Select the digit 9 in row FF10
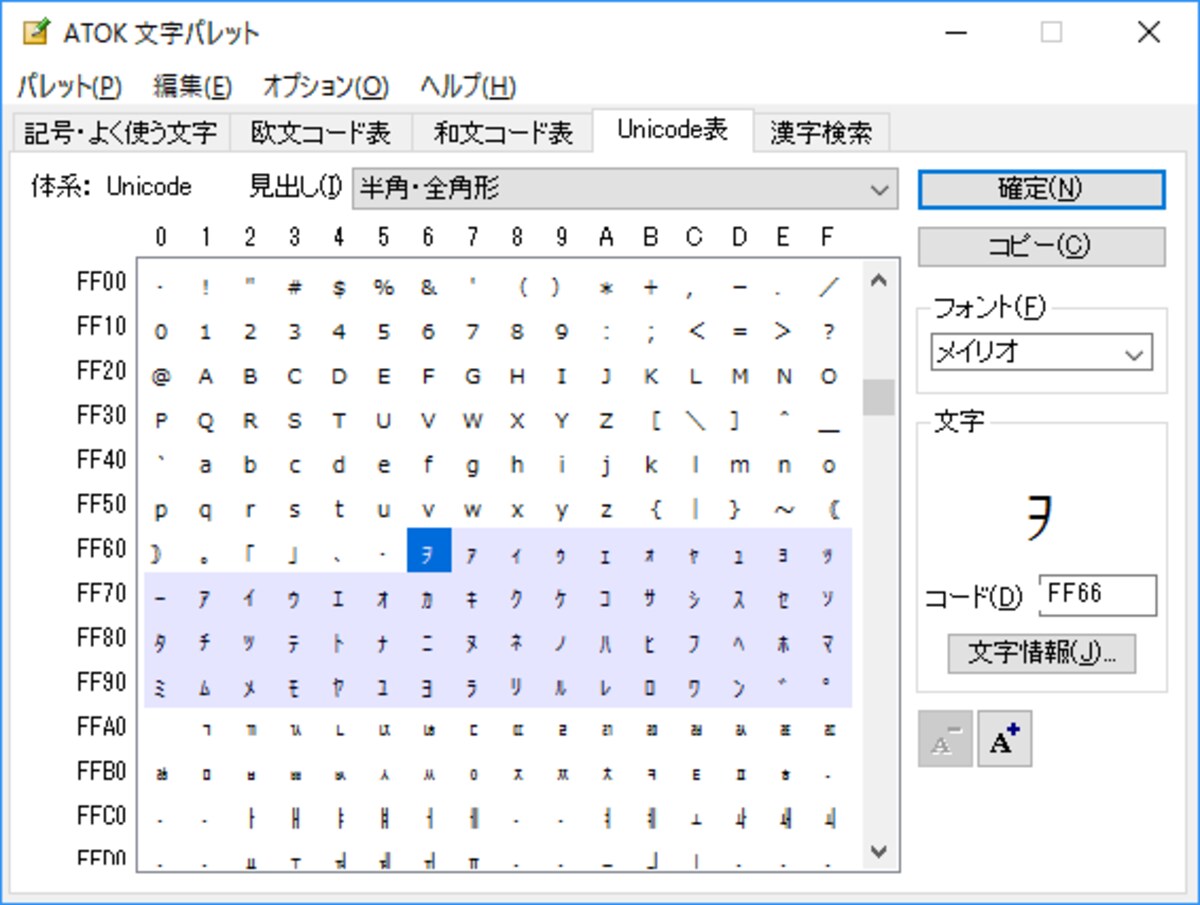 [x=562, y=331]
